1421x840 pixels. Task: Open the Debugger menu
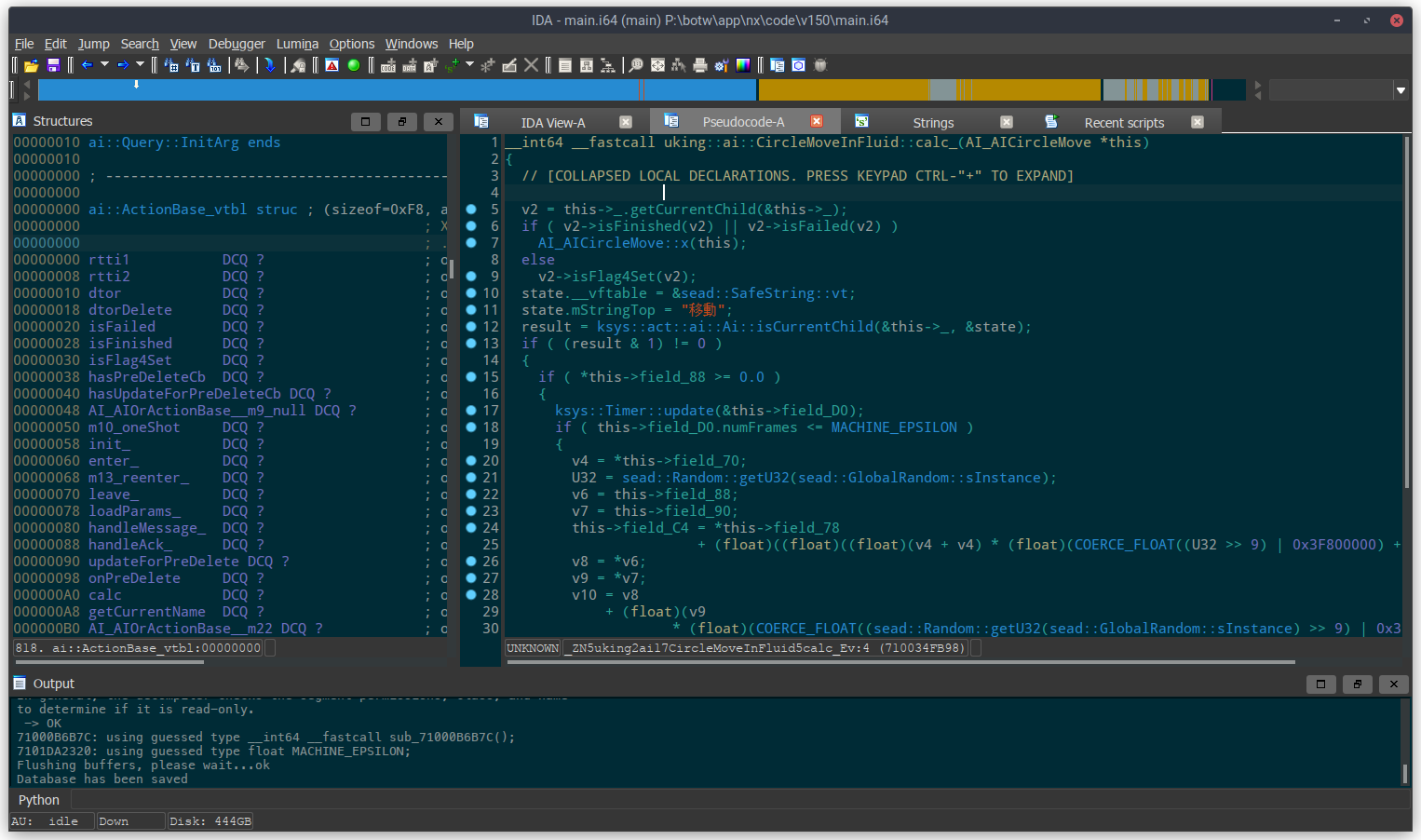coord(237,44)
